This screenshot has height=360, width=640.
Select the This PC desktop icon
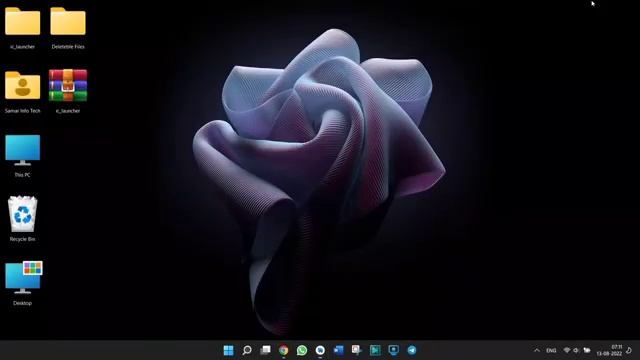pyautogui.click(x=22, y=150)
